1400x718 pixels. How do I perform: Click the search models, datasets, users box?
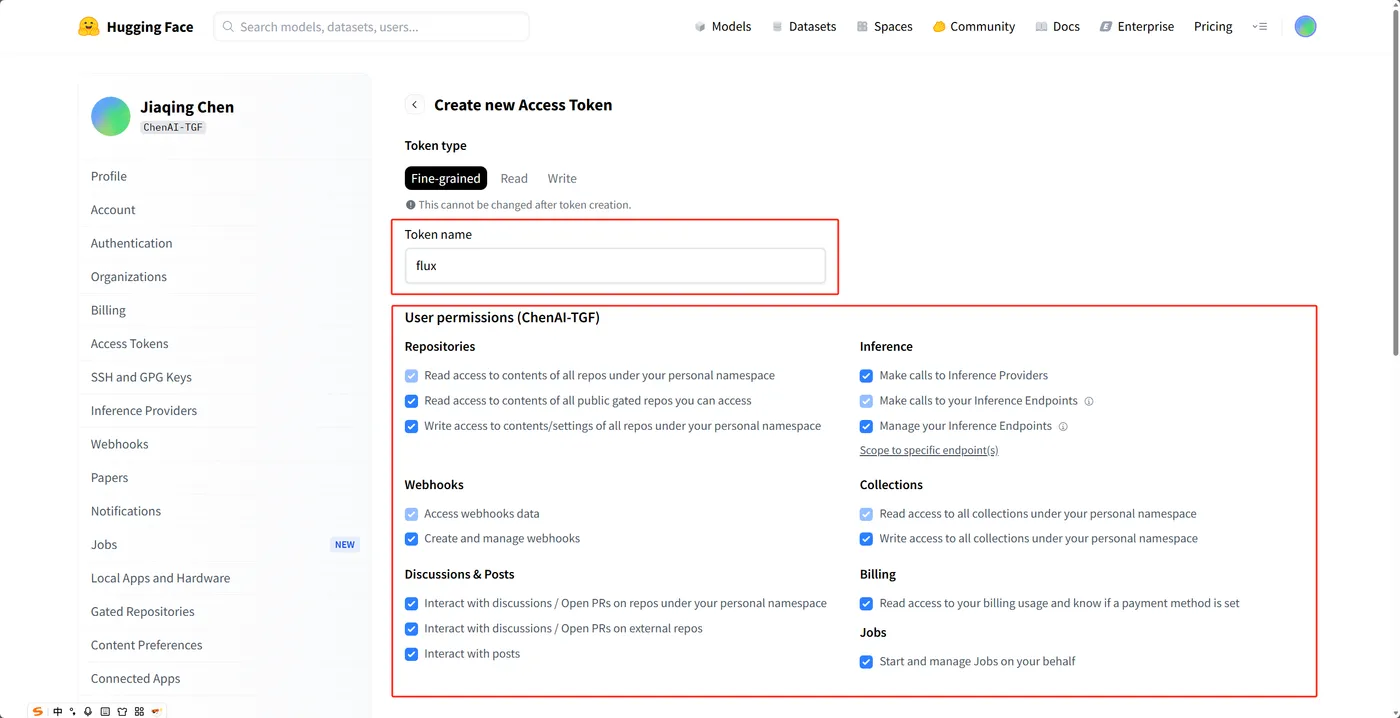point(371,27)
